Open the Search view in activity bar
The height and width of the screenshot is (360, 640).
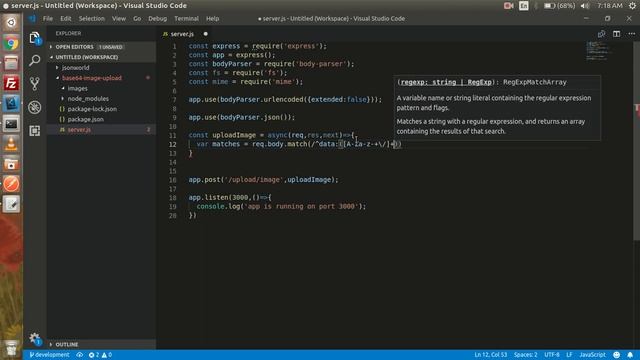click(35, 60)
